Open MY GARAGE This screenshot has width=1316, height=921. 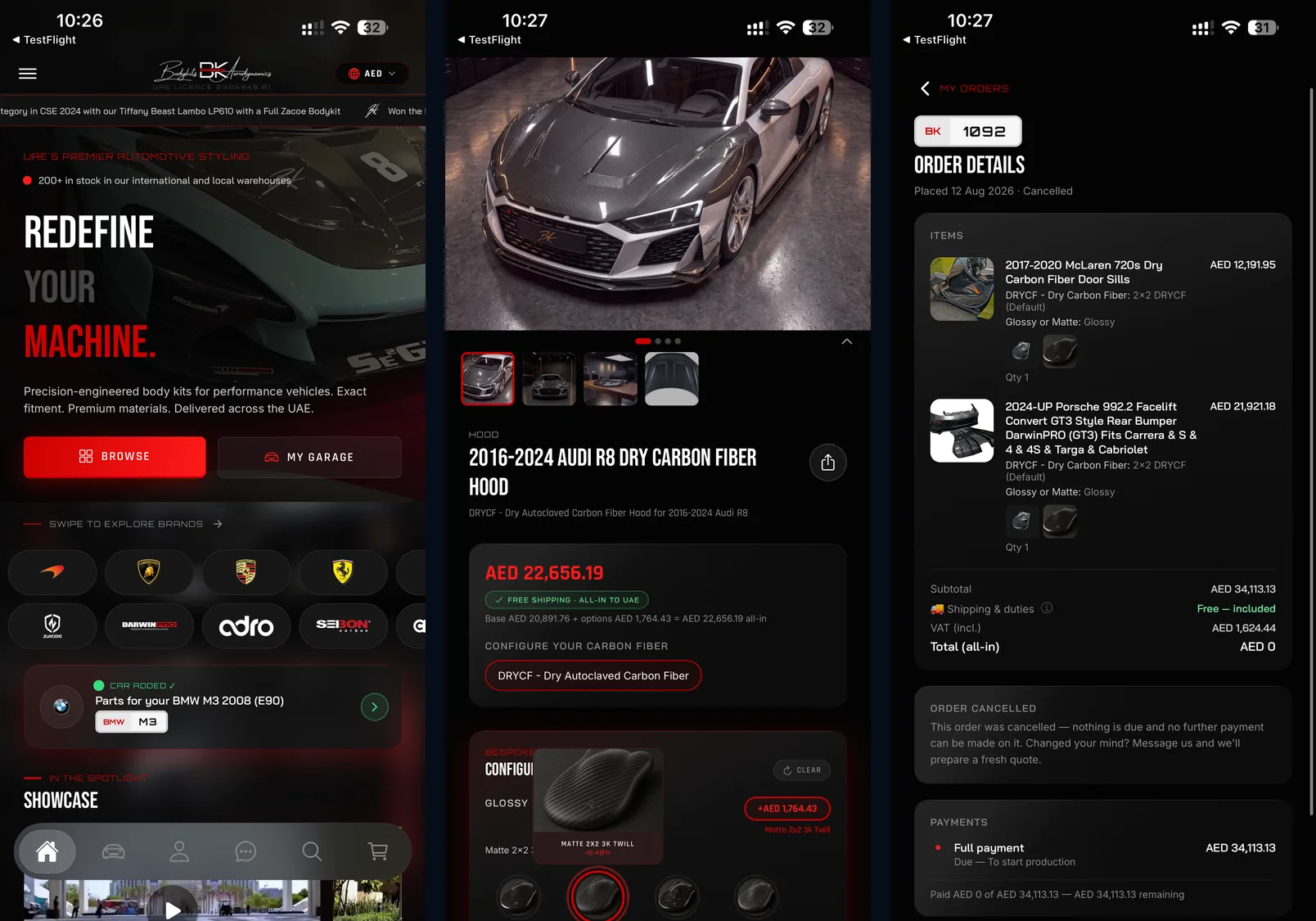[309, 457]
